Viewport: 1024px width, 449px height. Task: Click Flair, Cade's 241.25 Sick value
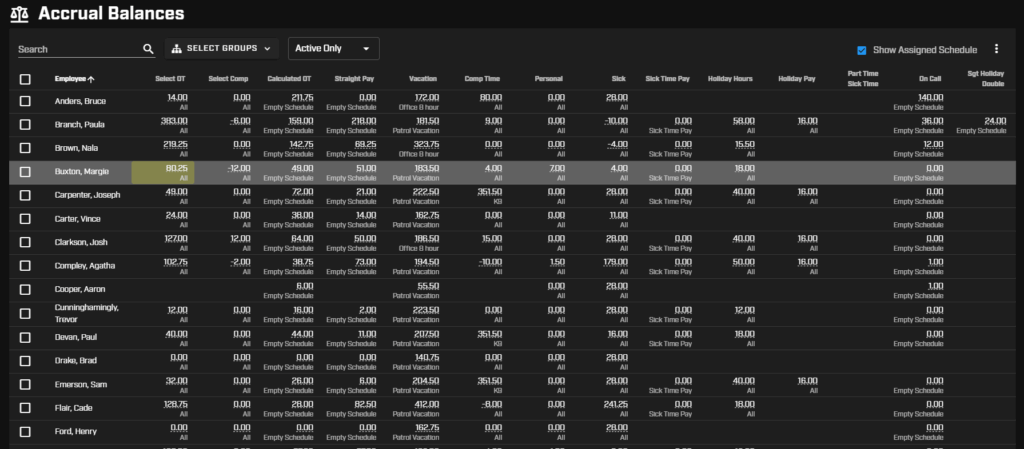coord(616,404)
